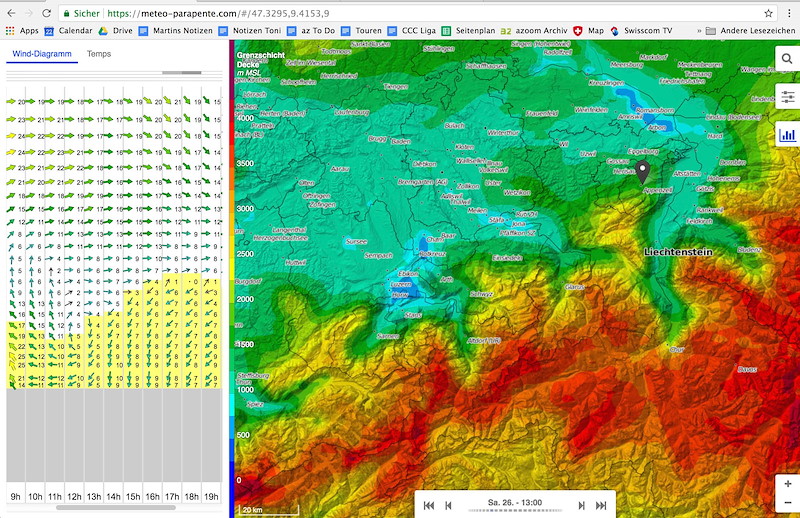Click the address bar URL field
Image resolution: width=800 pixels, height=518 pixels.
(408, 13)
